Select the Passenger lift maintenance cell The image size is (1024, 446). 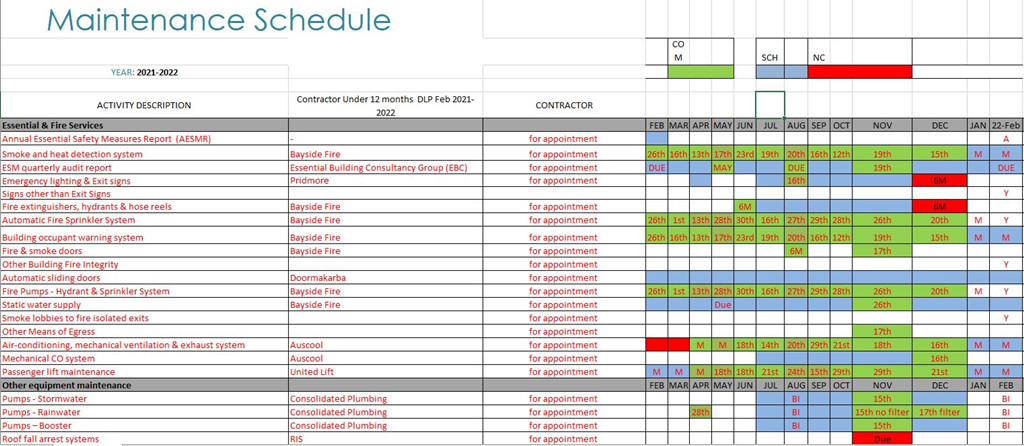point(144,372)
